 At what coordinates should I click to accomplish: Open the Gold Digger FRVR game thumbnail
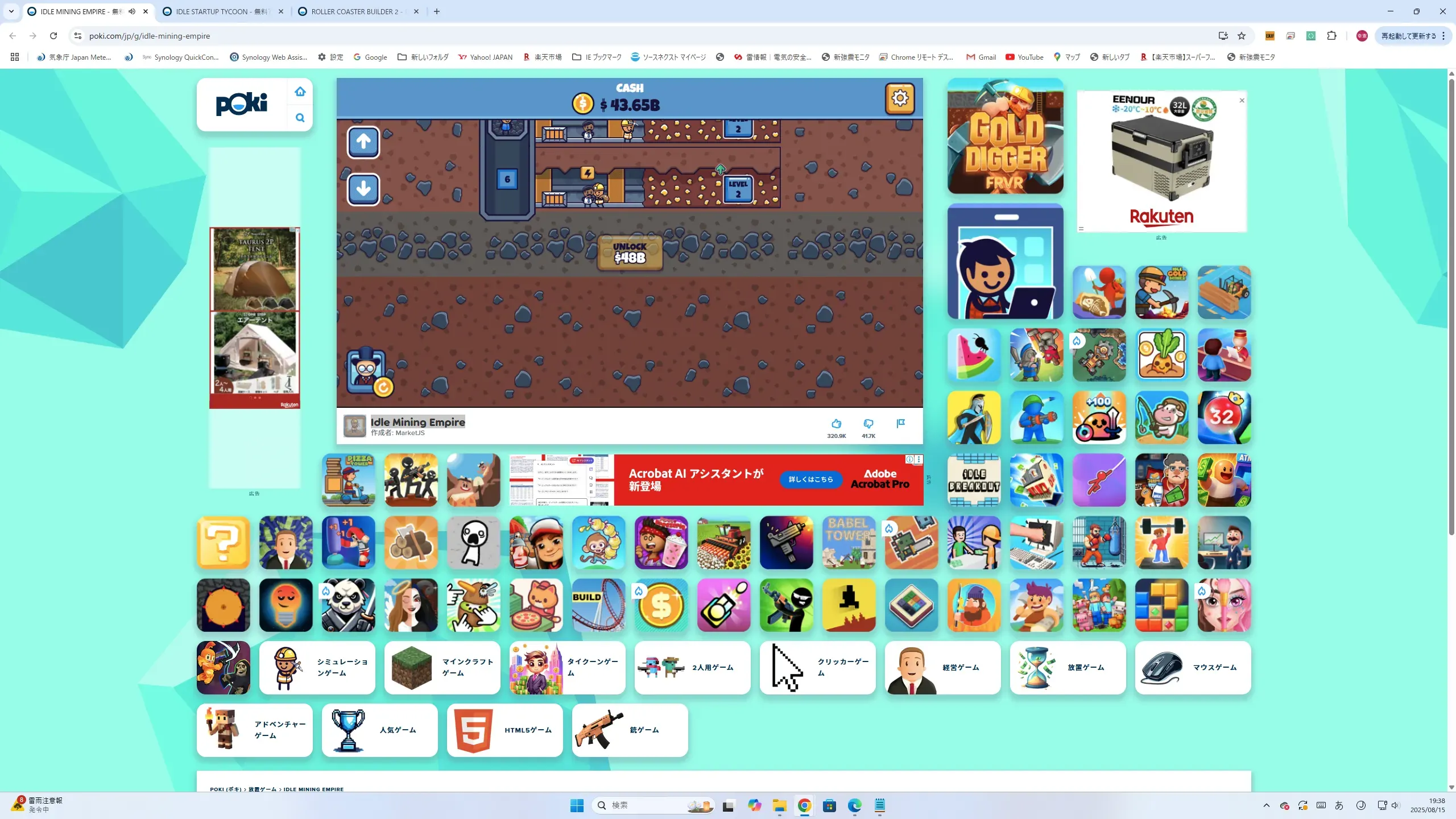coord(1005,136)
